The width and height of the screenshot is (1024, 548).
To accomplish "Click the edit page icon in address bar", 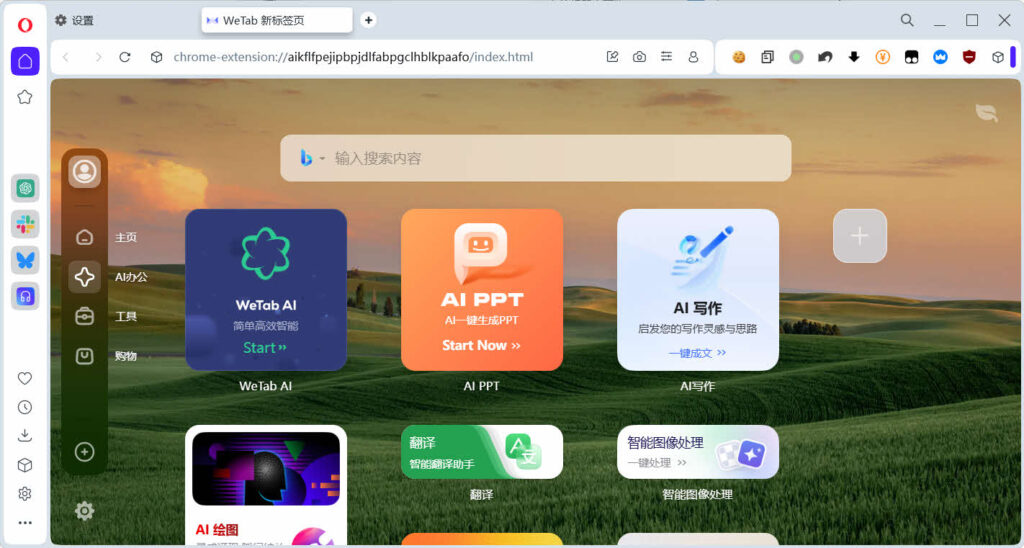I will tap(612, 57).
